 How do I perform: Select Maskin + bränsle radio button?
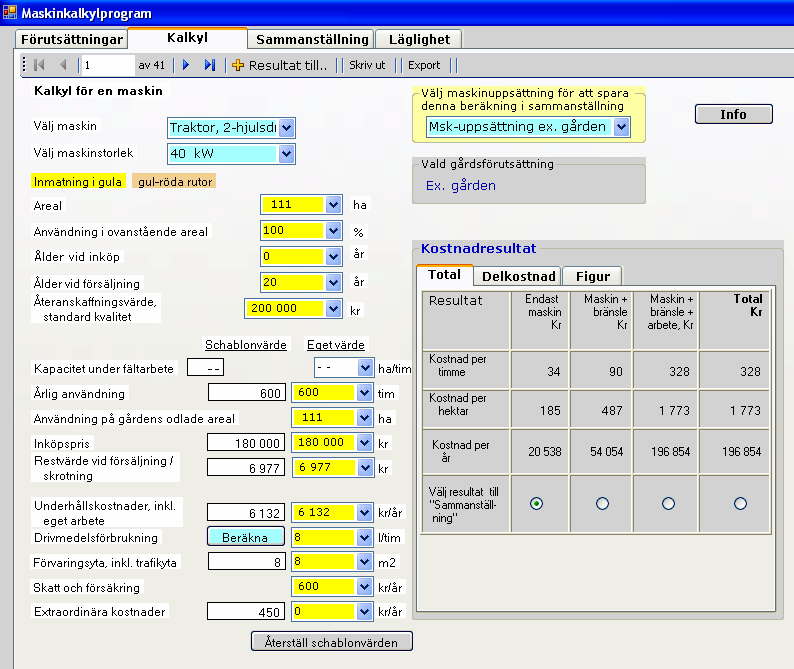tap(602, 503)
